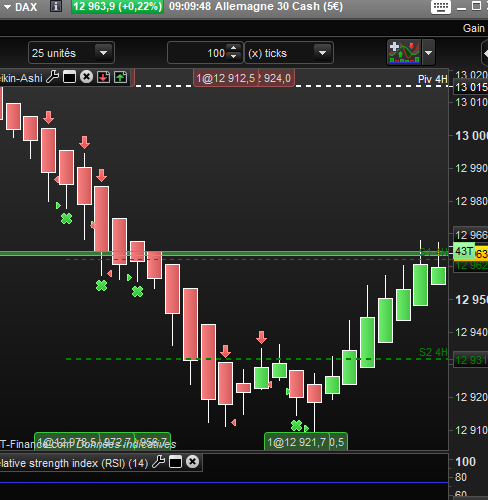The height and width of the screenshot is (500, 488).
Task: Open the DAX instrument dropdown arrow
Action: [x=7, y=7]
